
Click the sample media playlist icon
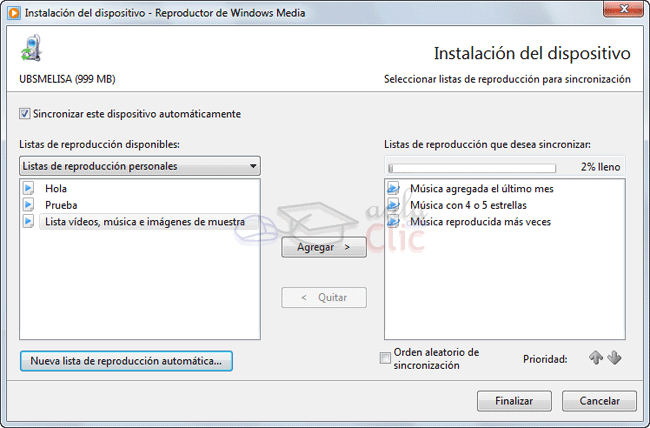[x=28, y=222]
